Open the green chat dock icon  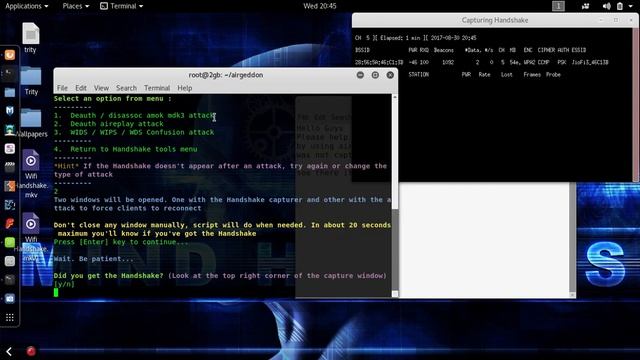[10, 242]
